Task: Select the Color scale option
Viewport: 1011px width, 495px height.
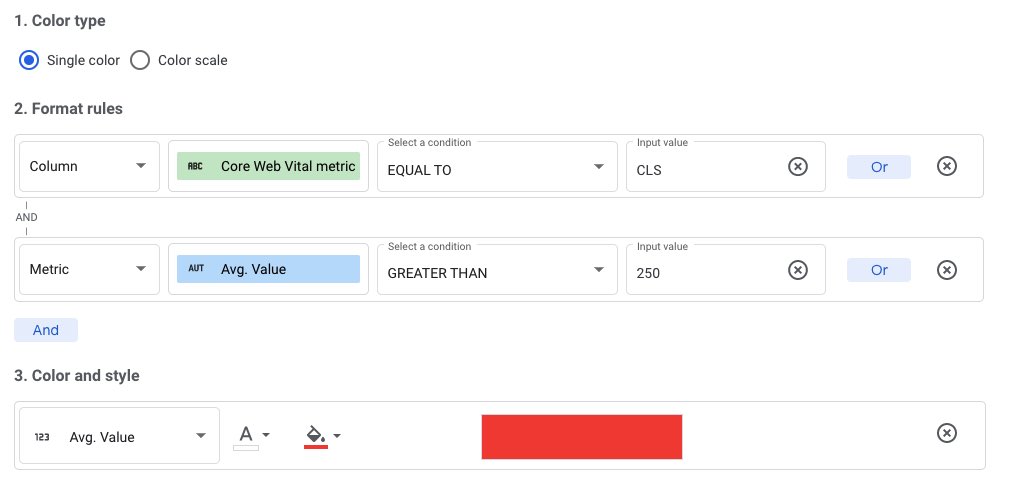Action: pos(141,60)
